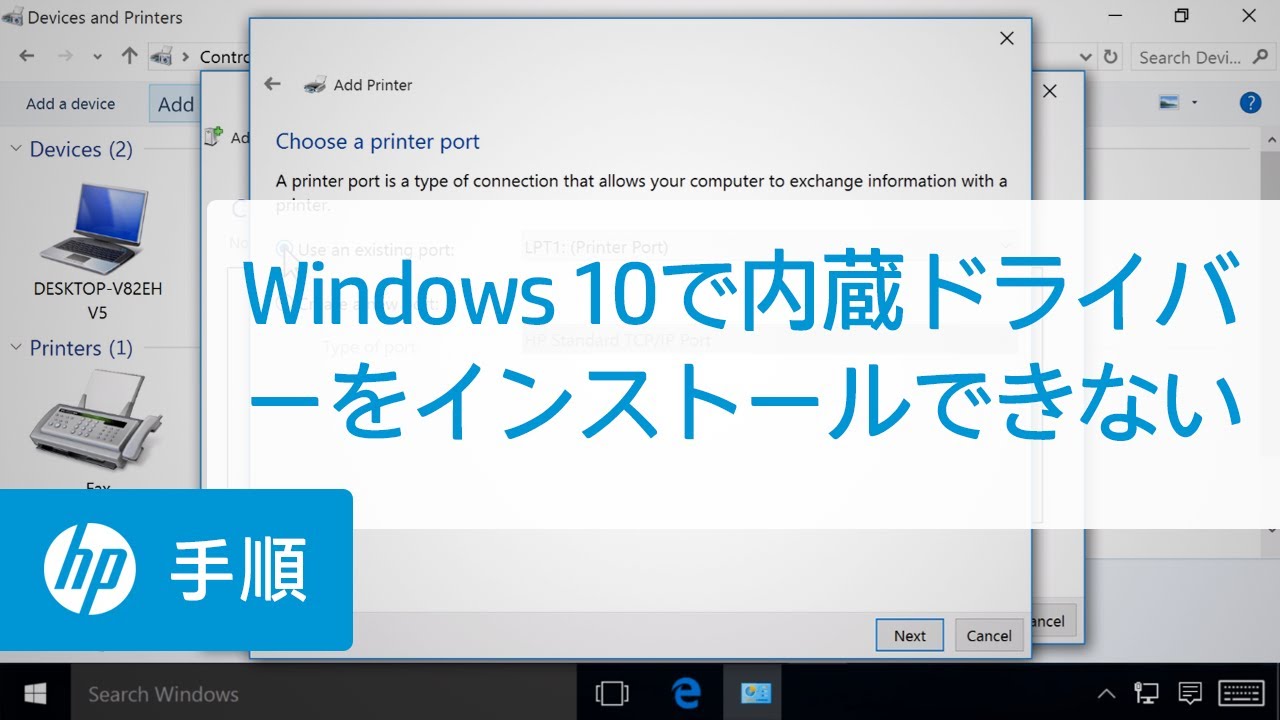This screenshot has width=1280, height=720.
Task: Open the Windows Start menu
Action: click(x=35, y=693)
